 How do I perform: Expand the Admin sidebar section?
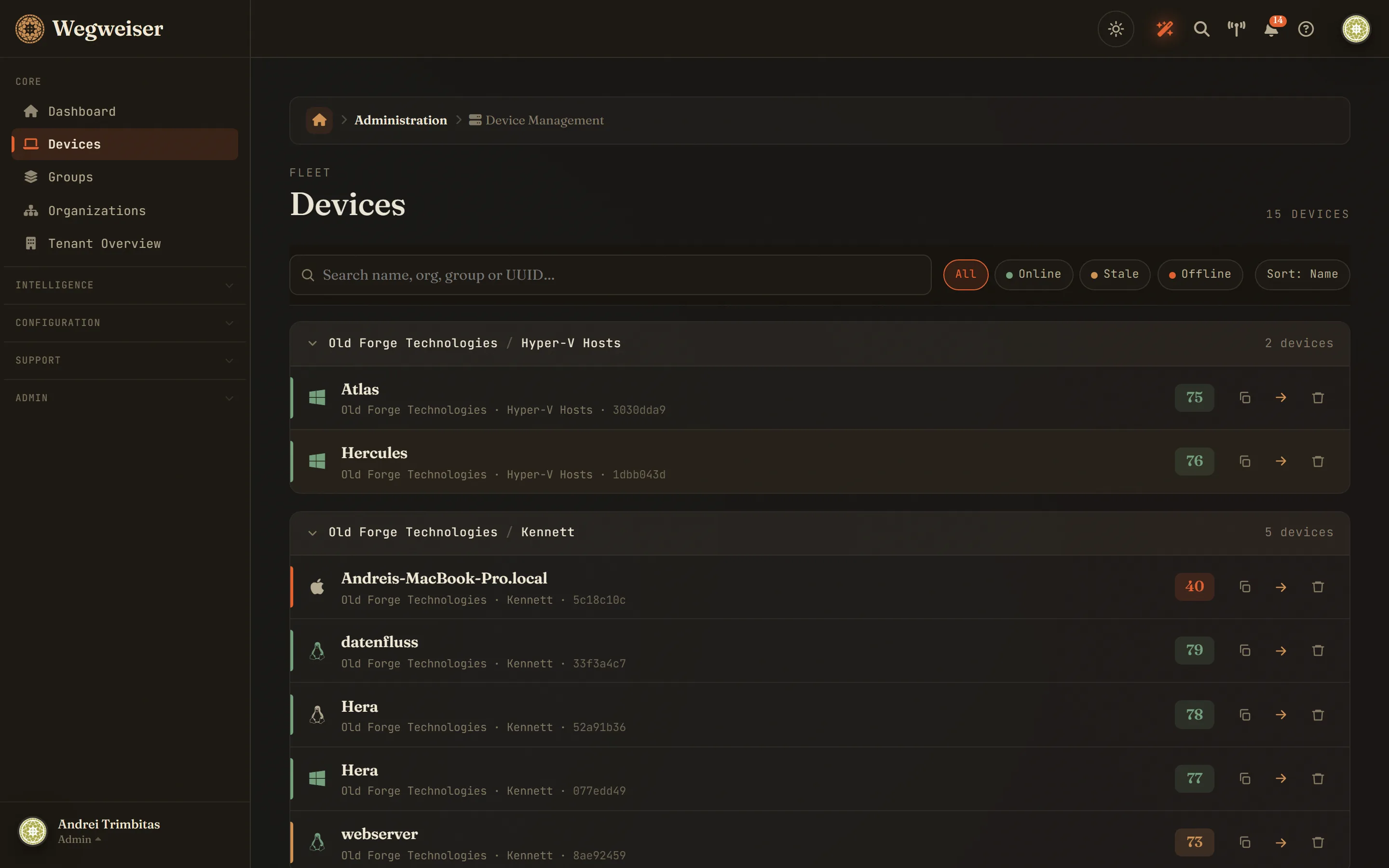click(124, 398)
